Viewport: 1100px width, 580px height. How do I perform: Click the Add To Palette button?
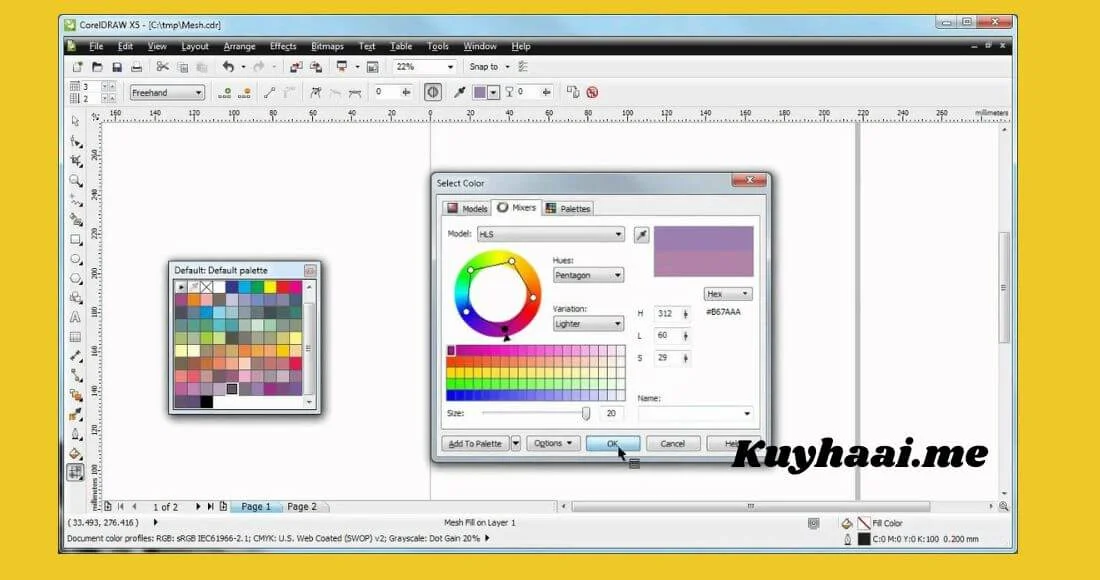475,443
